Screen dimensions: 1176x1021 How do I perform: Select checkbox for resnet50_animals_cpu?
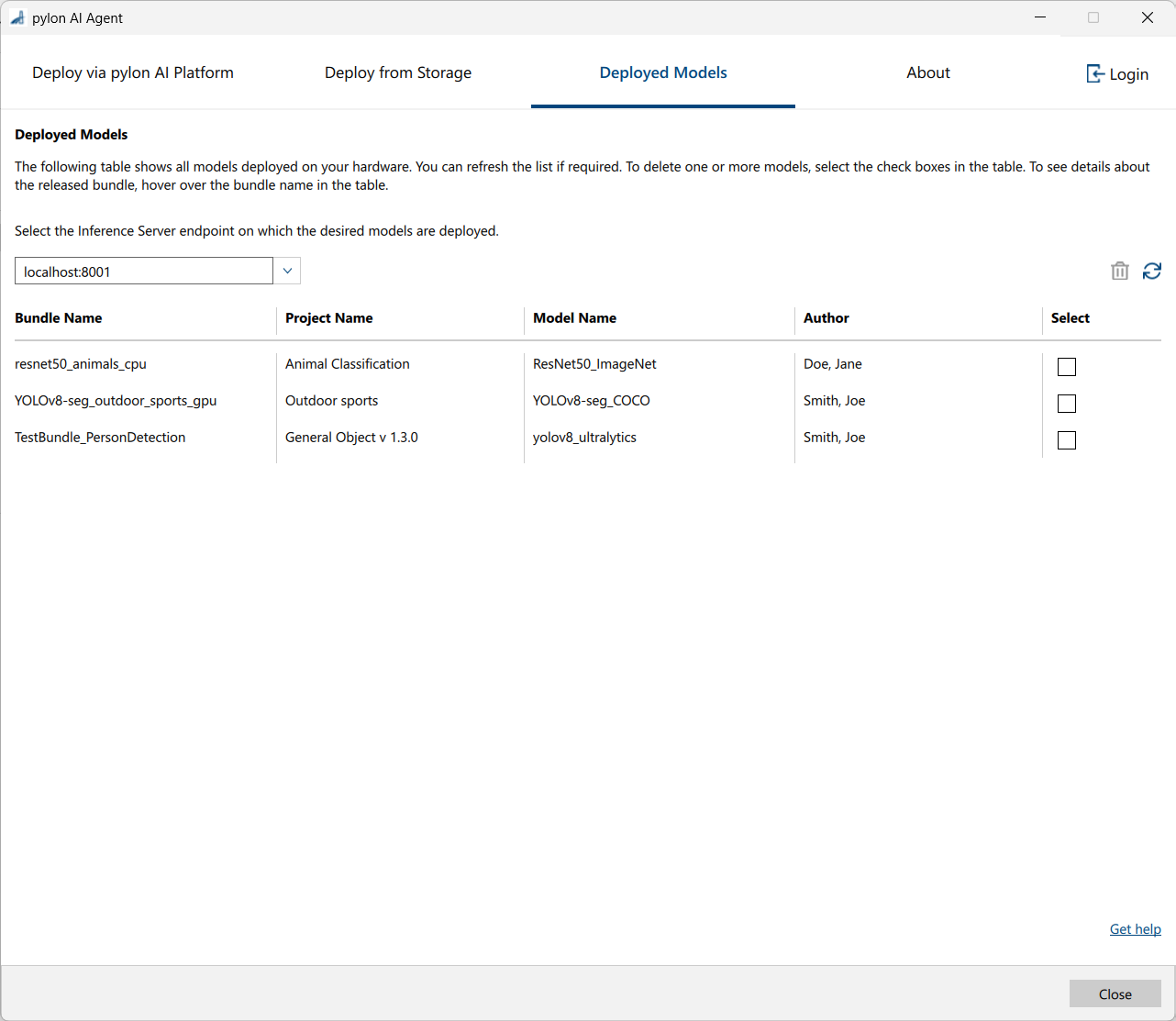(1067, 367)
